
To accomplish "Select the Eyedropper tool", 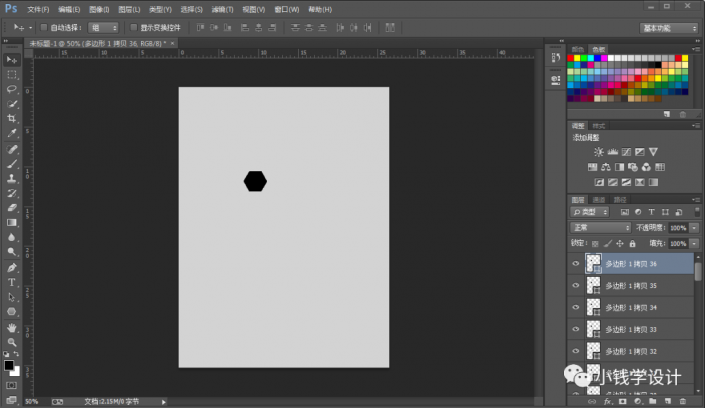I will 12,133.
